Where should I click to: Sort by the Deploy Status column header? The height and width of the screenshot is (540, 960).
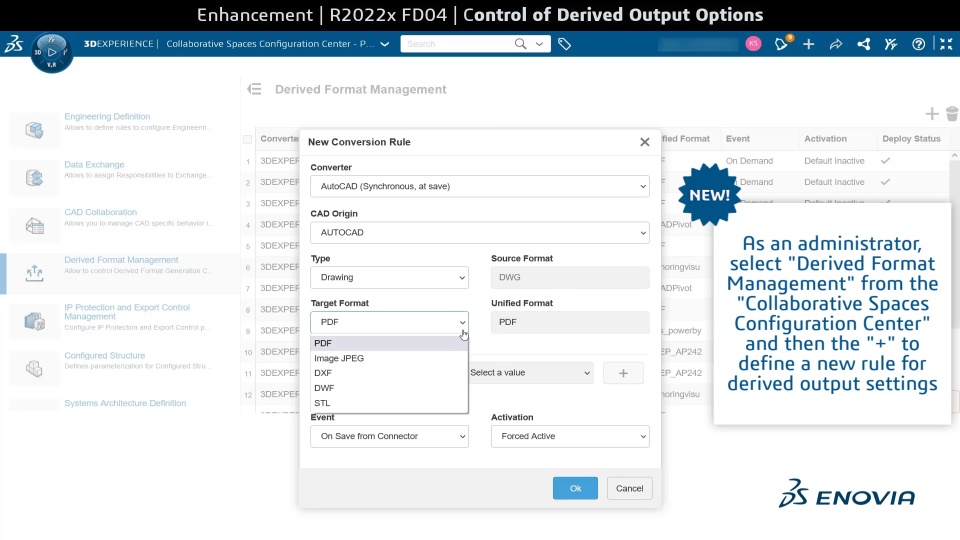tap(911, 139)
